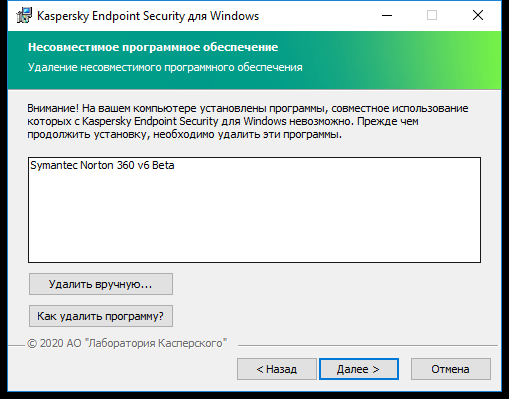Click the word 'Внимание!' in the warning text

(x=53, y=108)
